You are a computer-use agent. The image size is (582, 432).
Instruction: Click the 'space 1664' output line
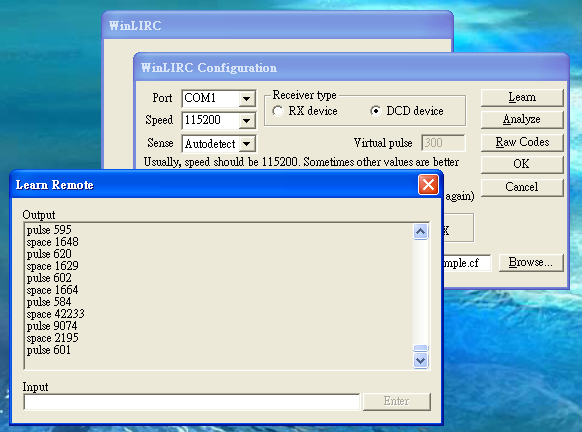point(53,290)
